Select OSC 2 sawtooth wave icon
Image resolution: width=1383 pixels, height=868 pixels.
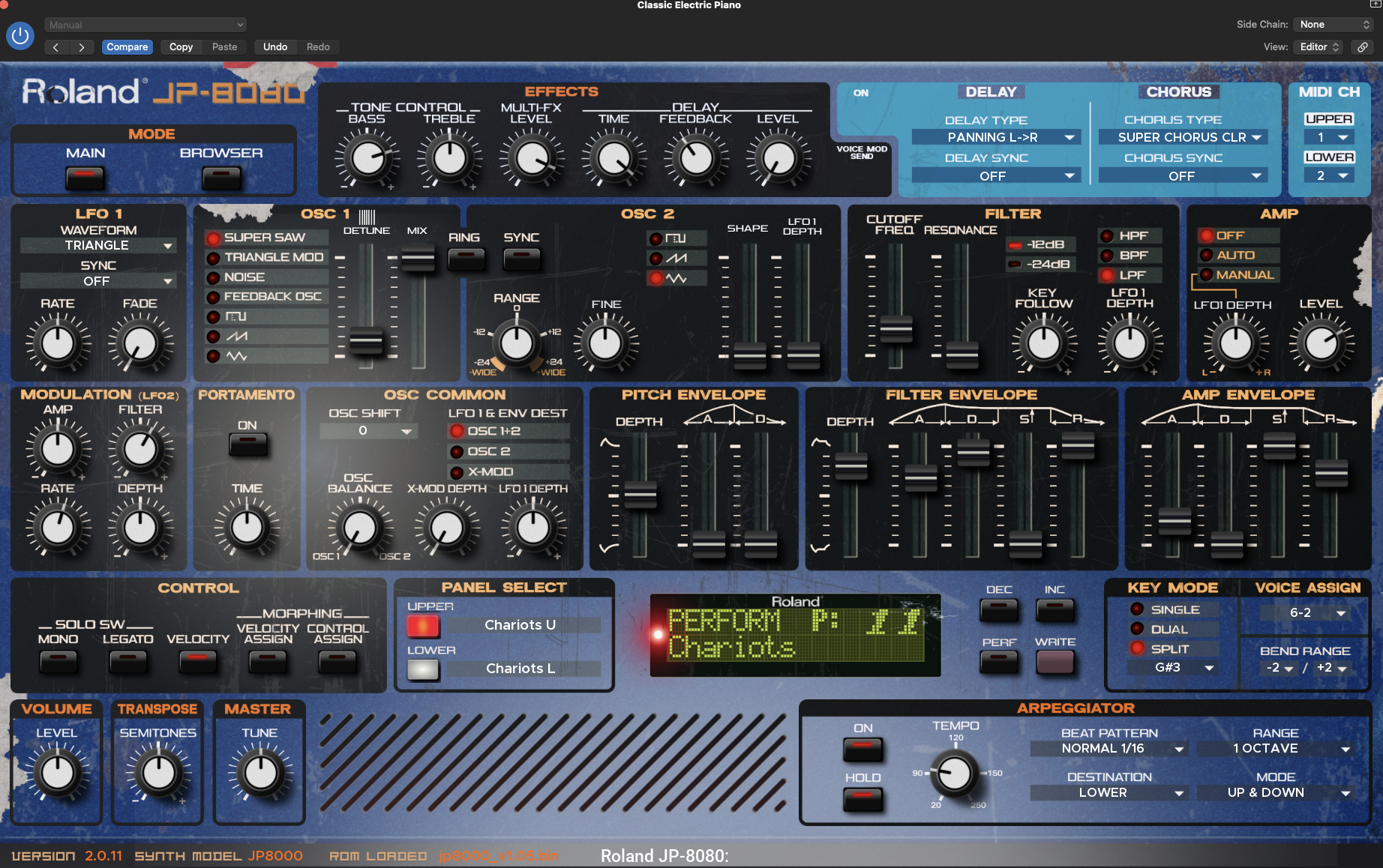[676, 258]
